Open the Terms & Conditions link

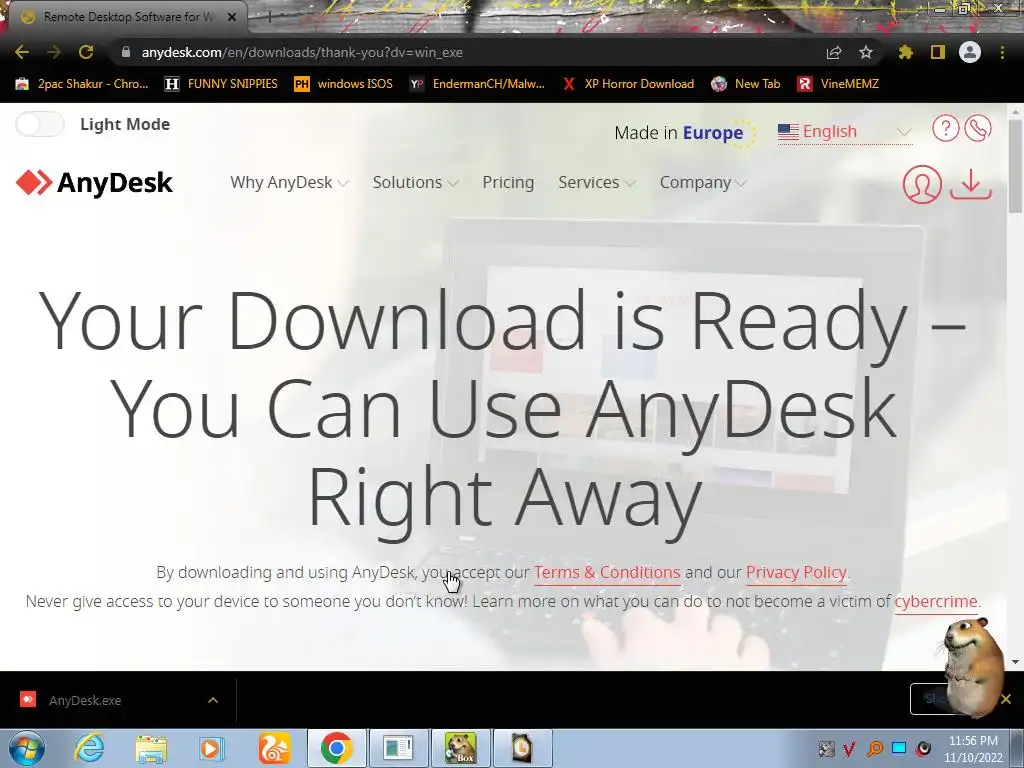607,572
